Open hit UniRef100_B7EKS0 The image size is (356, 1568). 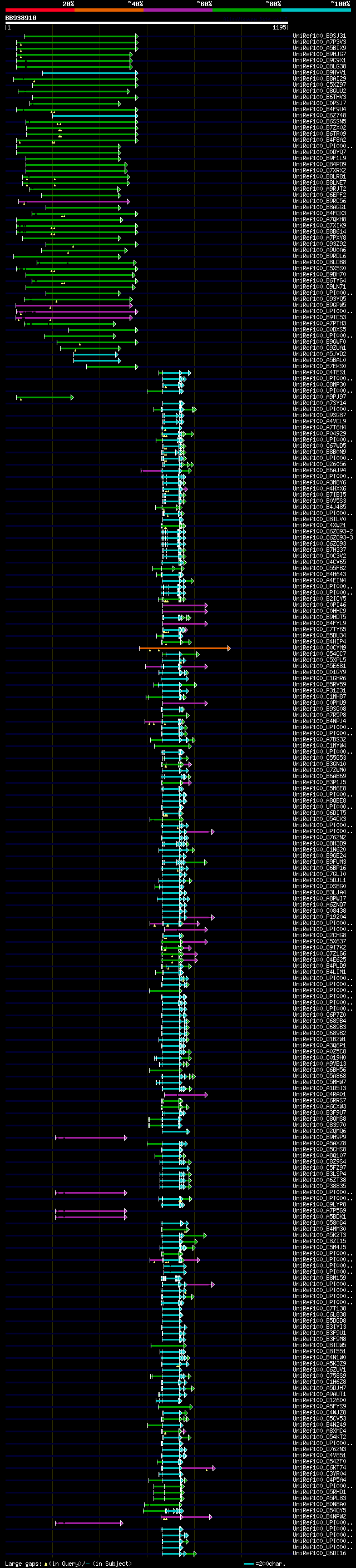319,367
